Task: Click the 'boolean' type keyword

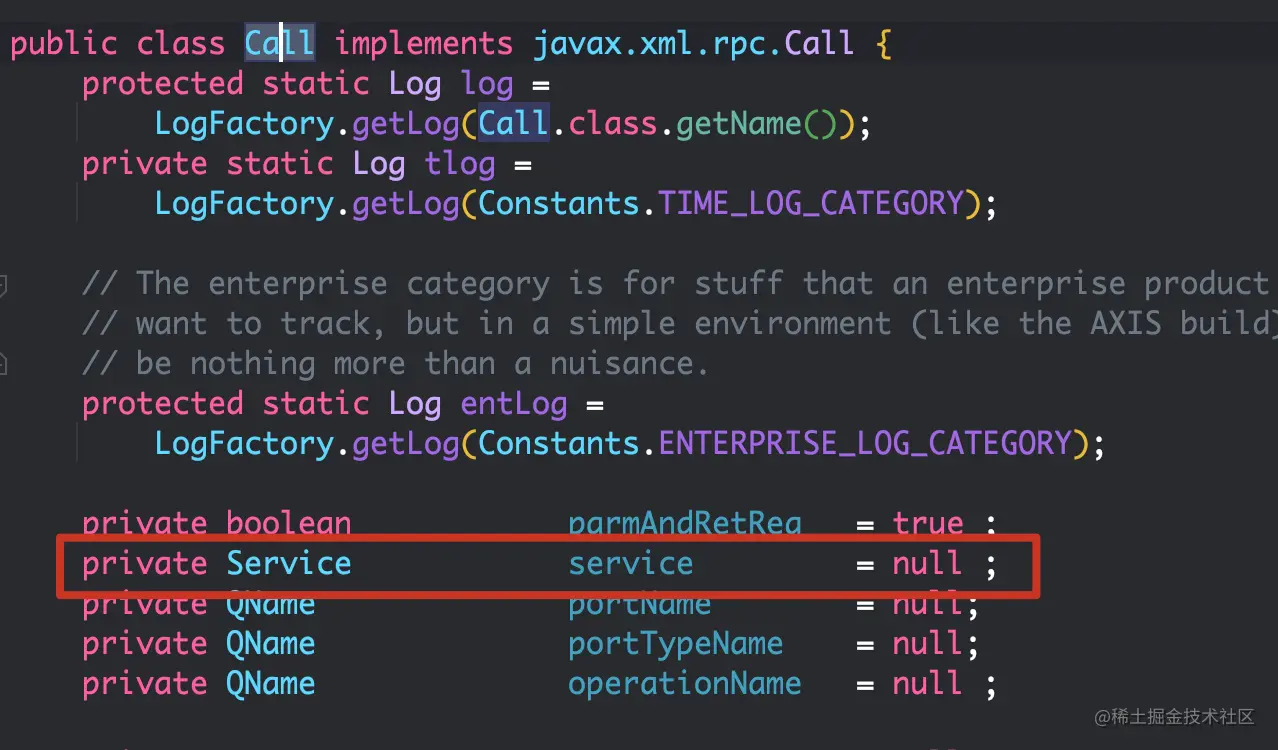Action: [288, 524]
